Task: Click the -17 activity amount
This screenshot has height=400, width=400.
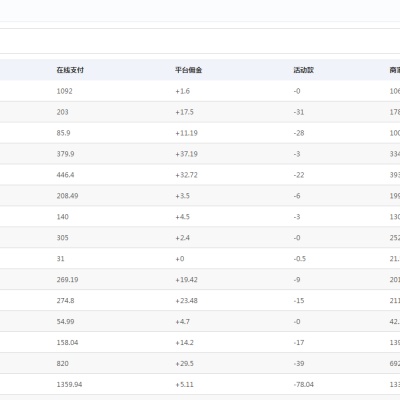Action: (x=299, y=343)
